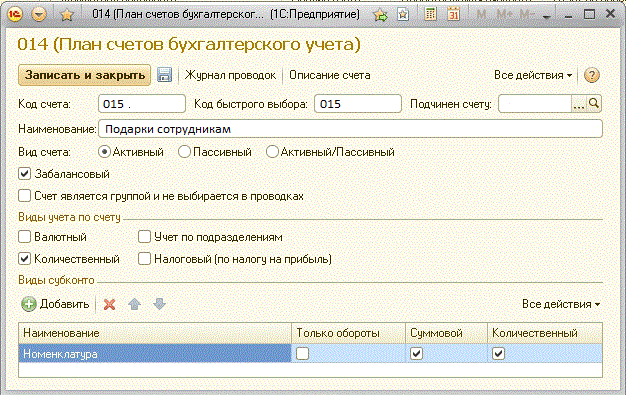Check Учет по подразделениям checkbox
Screen dimensions: 626x395
pyautogui.click(x=144, y=236)
